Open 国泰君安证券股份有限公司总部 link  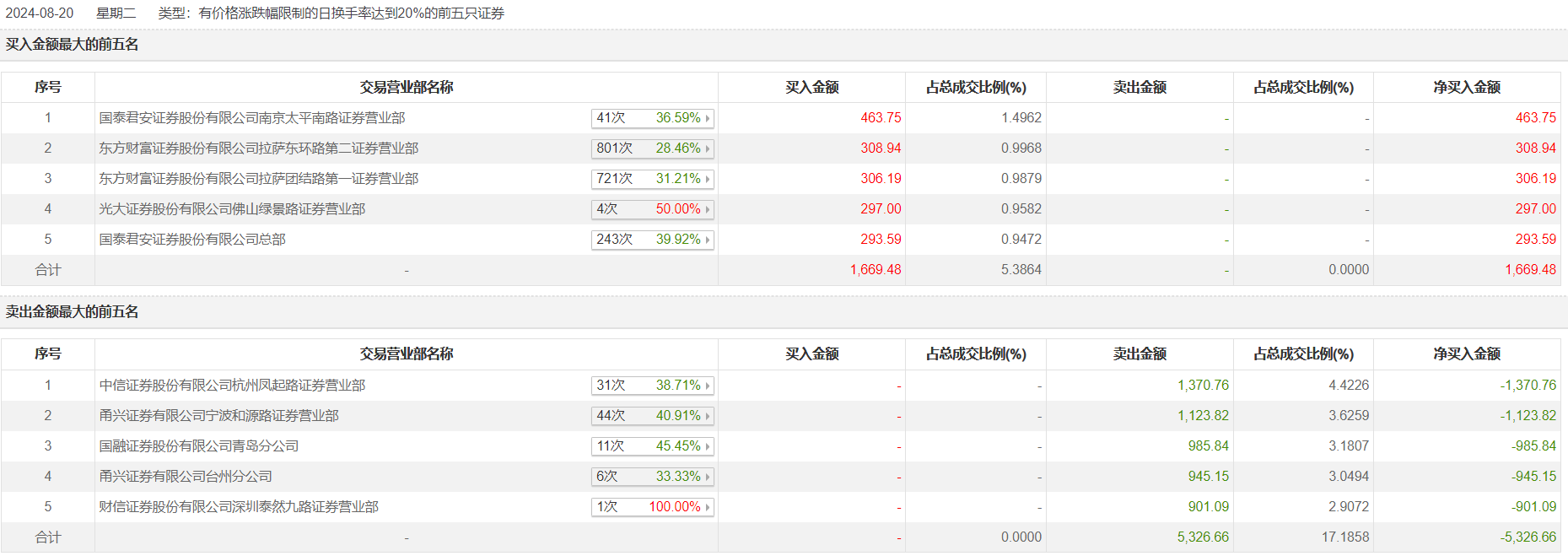coord(192,240)
